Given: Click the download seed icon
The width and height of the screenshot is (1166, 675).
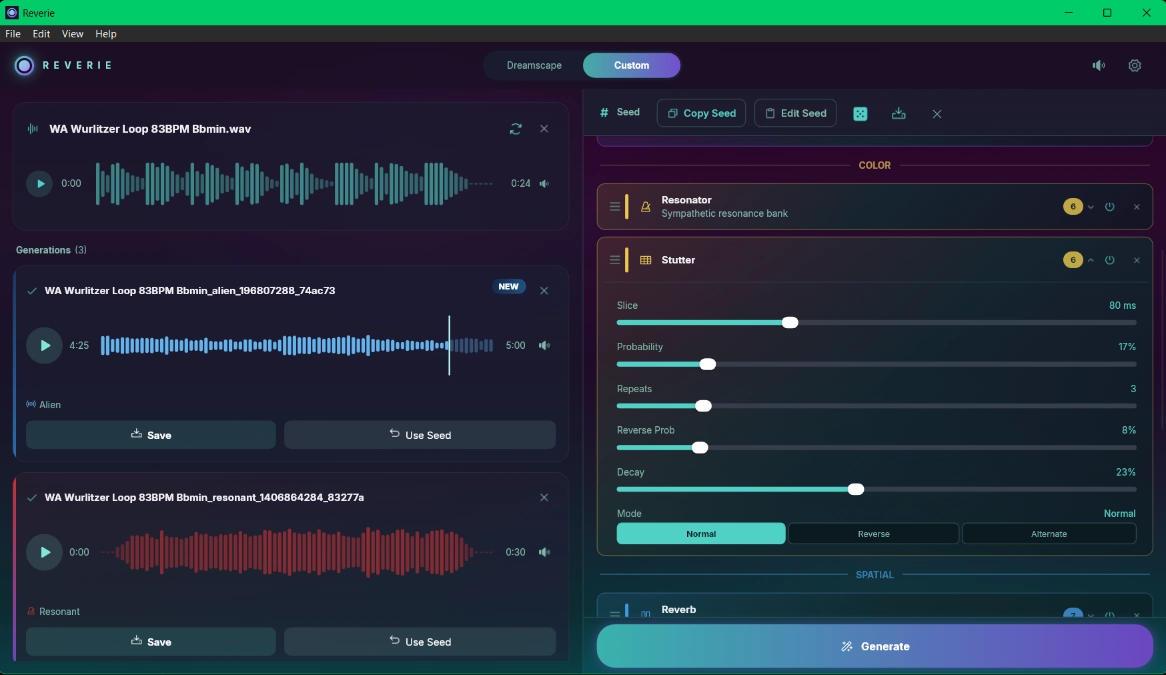Looking at the screenshot, I should coord(898,114).
